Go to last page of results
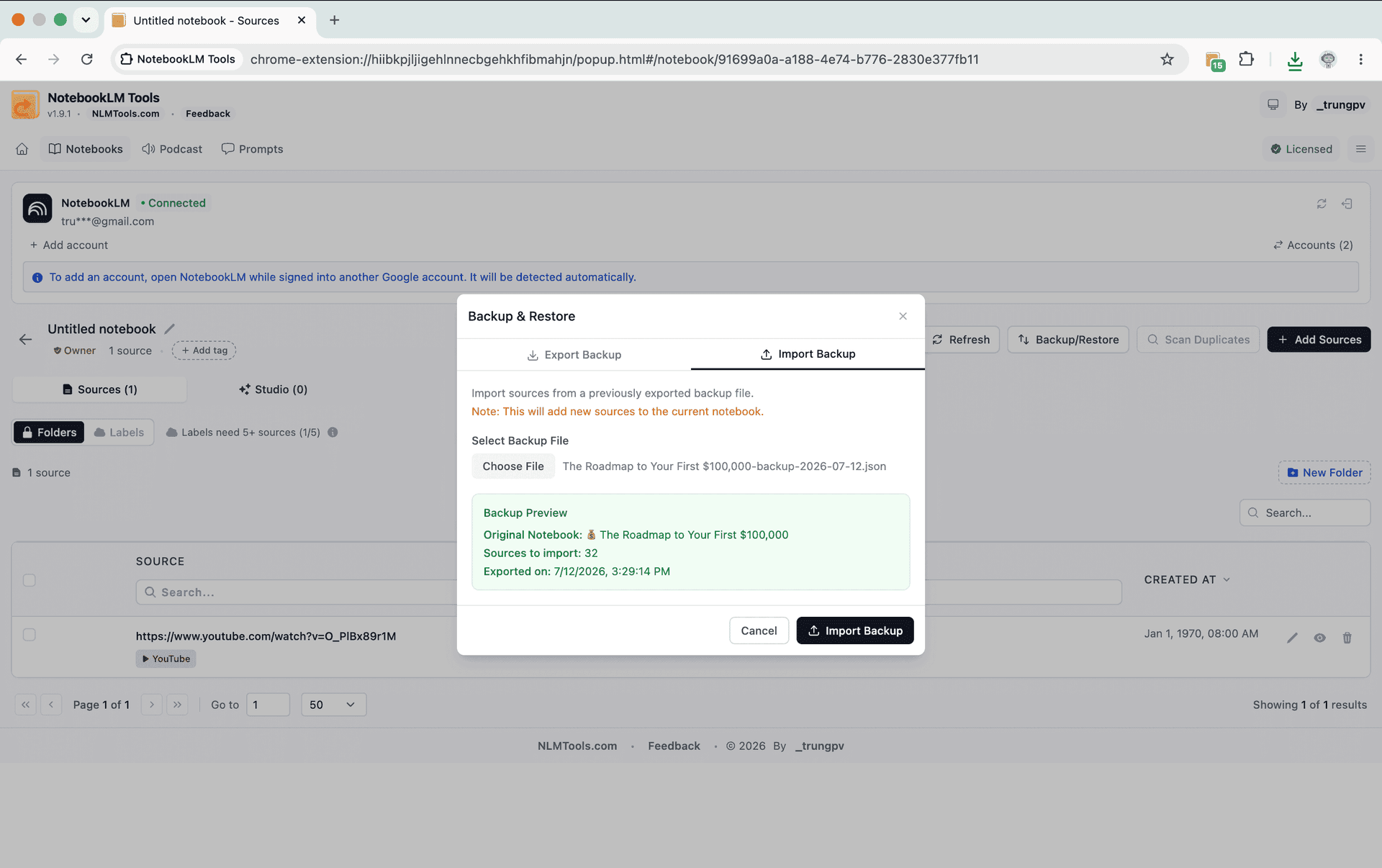 pyautogui.click(x=177, y=705)
